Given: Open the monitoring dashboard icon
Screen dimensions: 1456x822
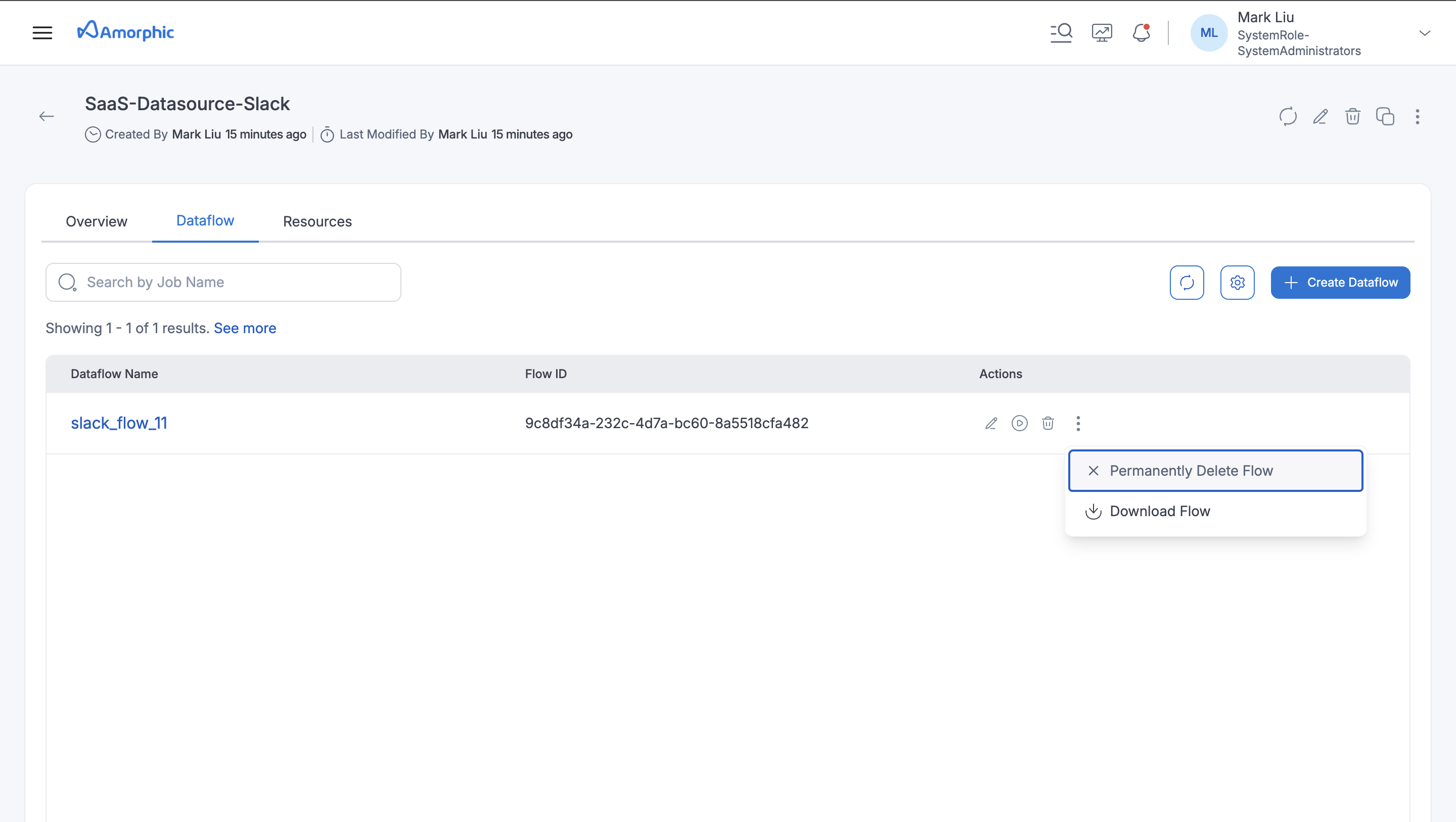Looking at the screenshot, I should [x=1102, y=33].
